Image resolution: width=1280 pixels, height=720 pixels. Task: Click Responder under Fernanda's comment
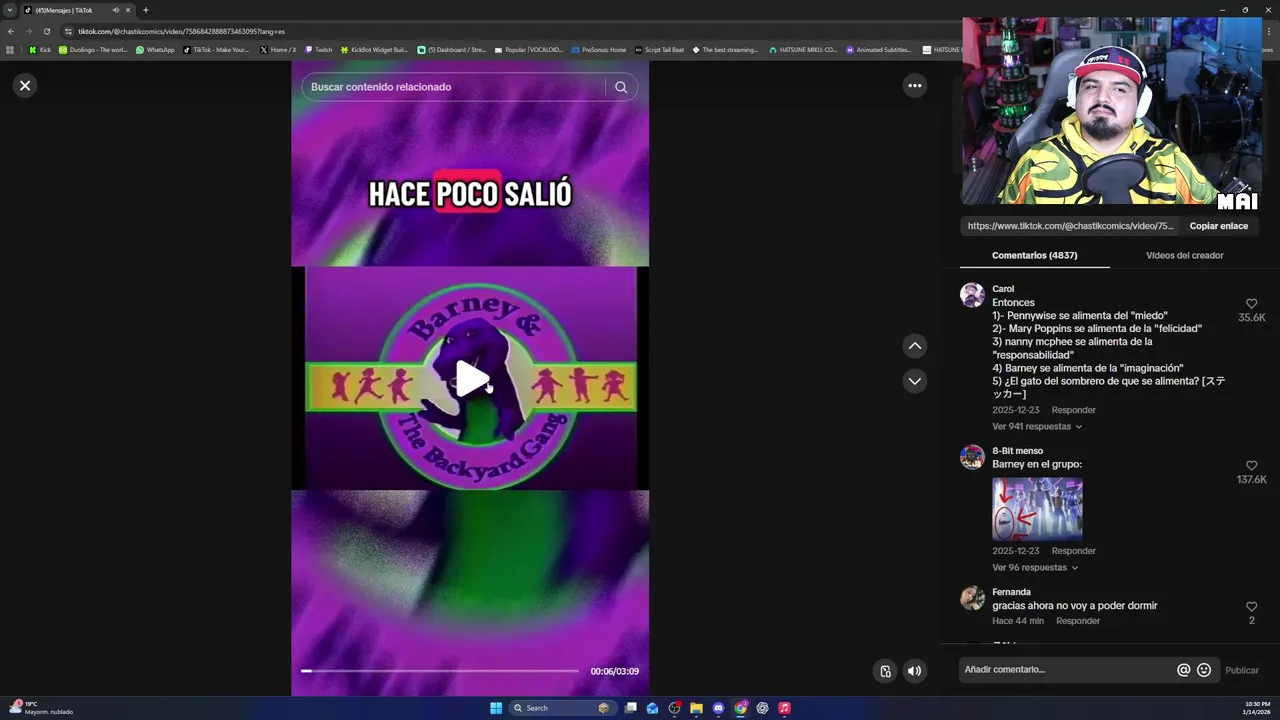point(1078,621)
